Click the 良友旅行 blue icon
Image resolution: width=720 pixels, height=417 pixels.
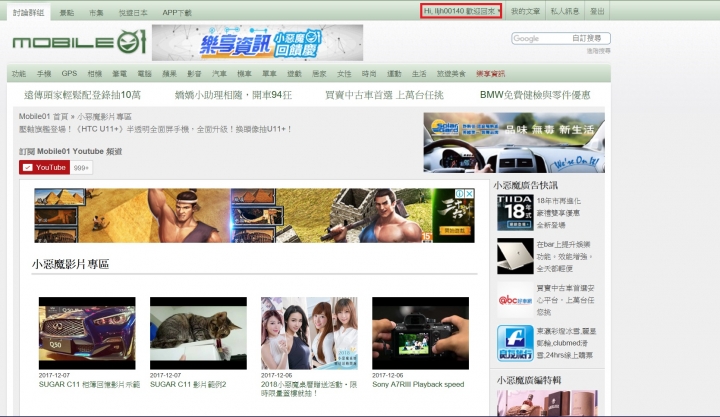click(x=515, y=343)
